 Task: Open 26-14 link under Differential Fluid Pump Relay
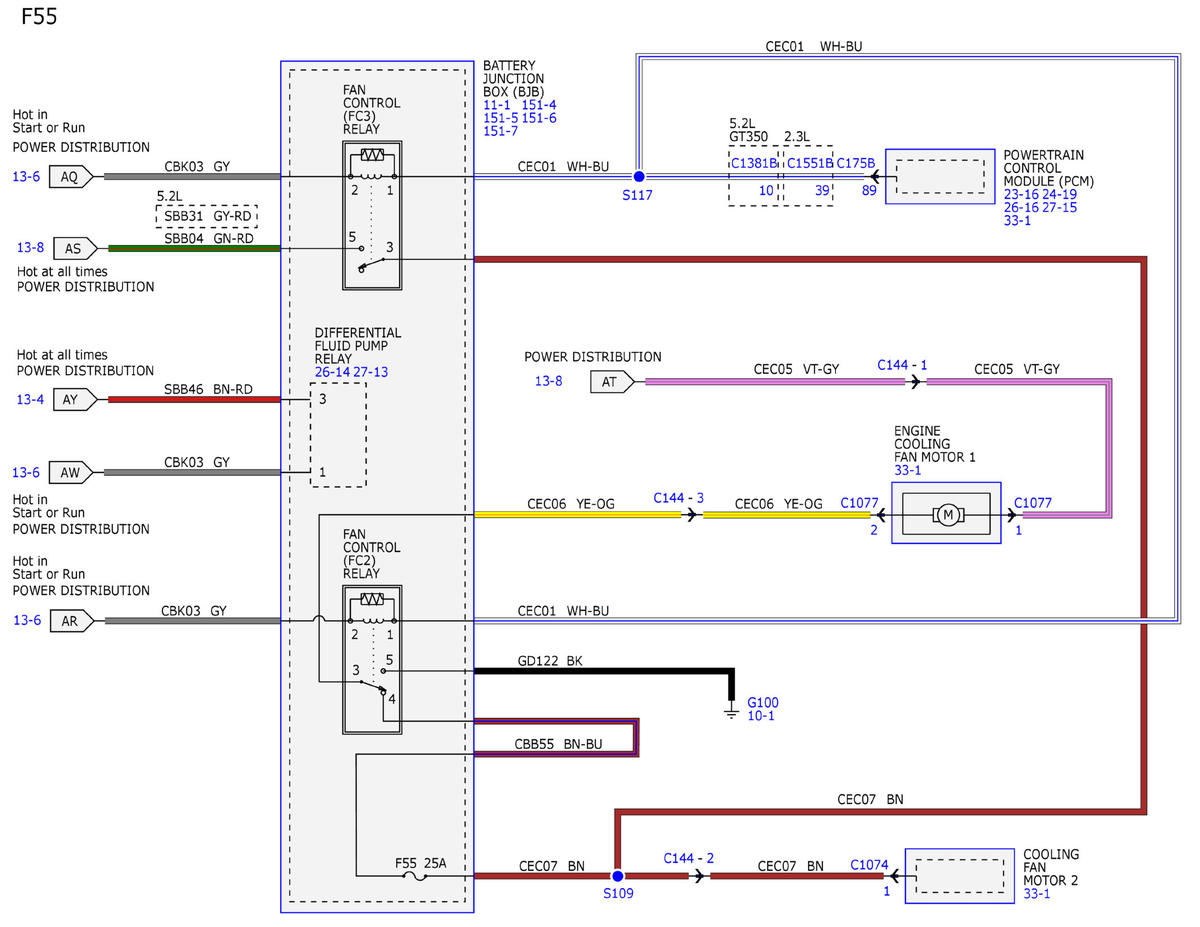pyautogui.click(x=333, y=372)
